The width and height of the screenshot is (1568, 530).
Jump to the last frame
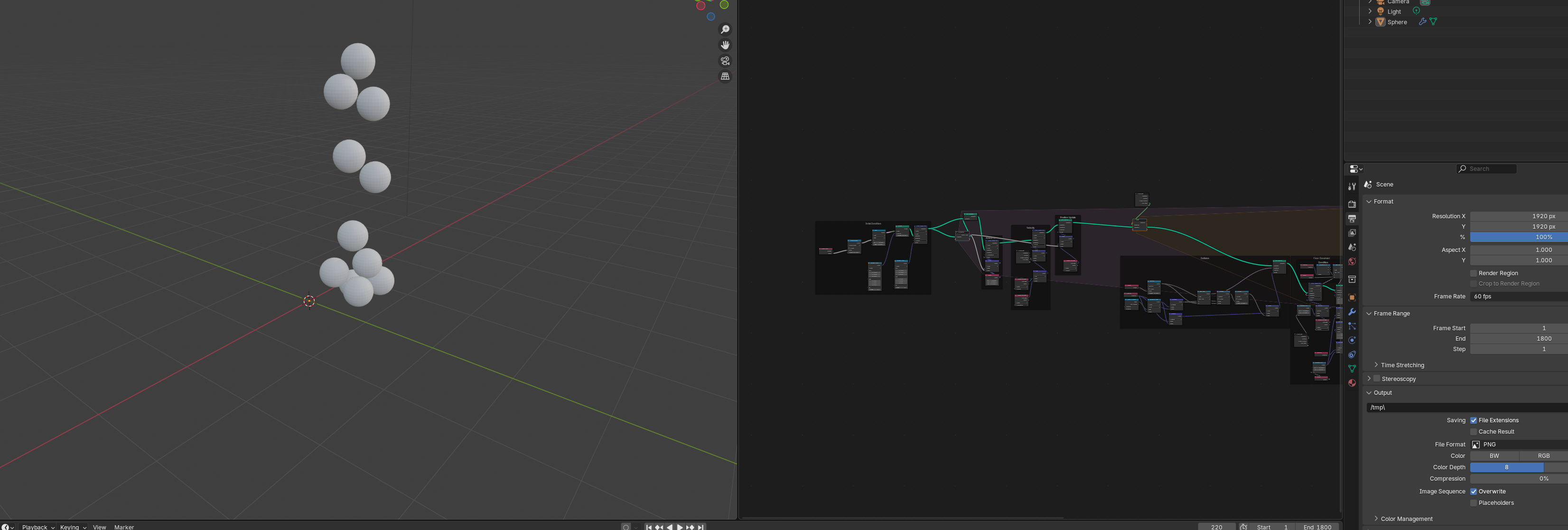point(700,527)
